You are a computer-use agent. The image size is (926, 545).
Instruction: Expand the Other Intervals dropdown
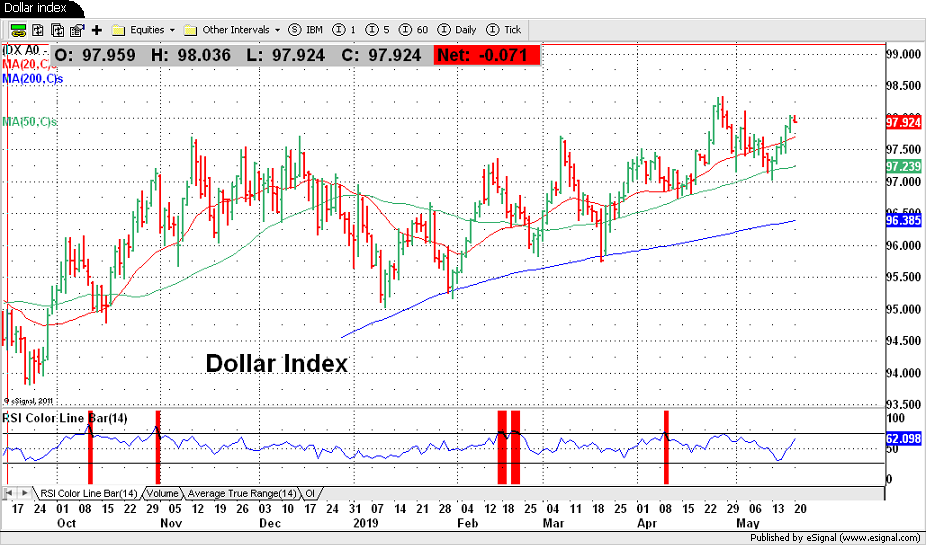(232, 30)
